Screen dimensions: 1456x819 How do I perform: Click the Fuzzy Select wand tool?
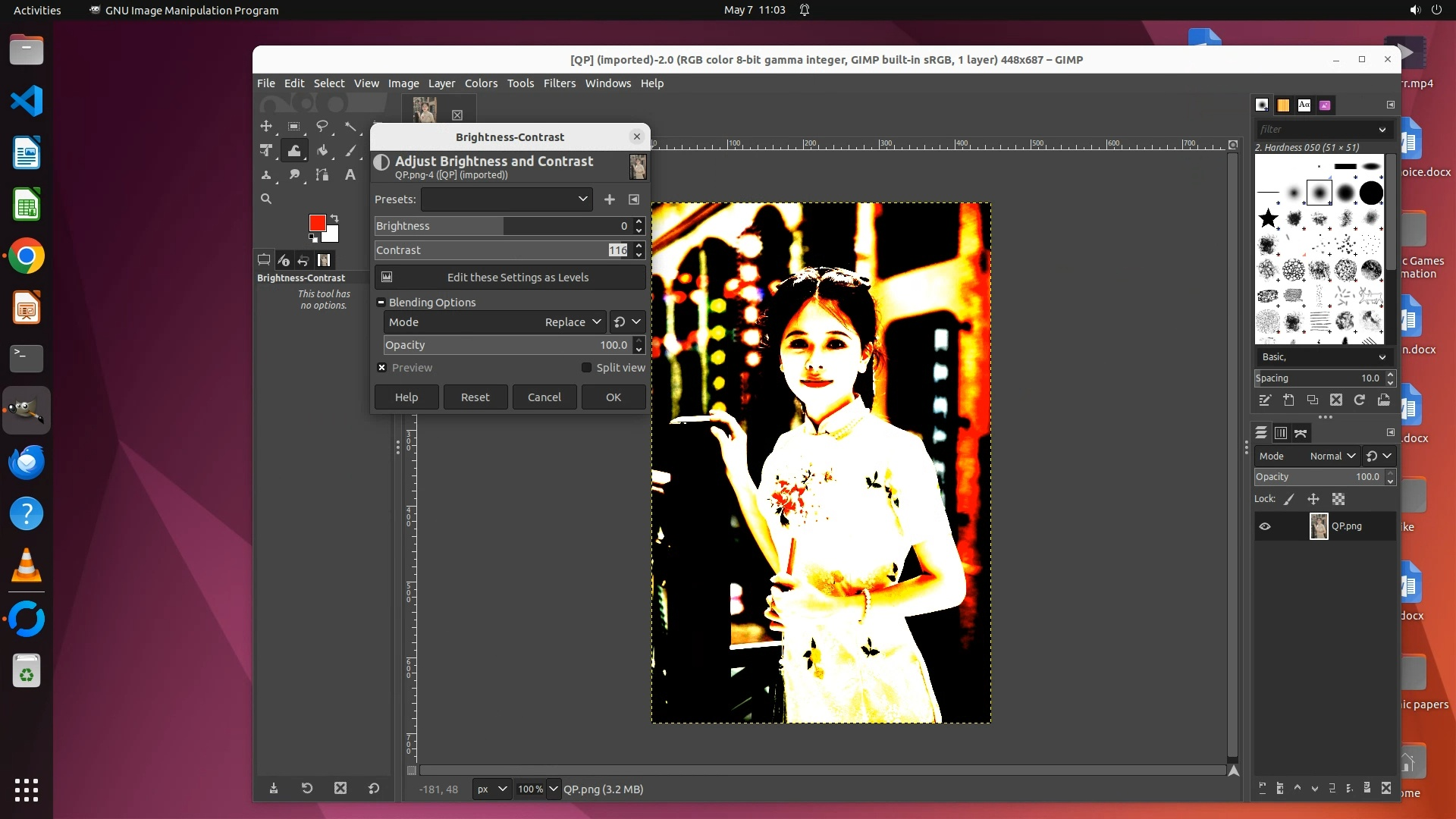tap(350, 126)
